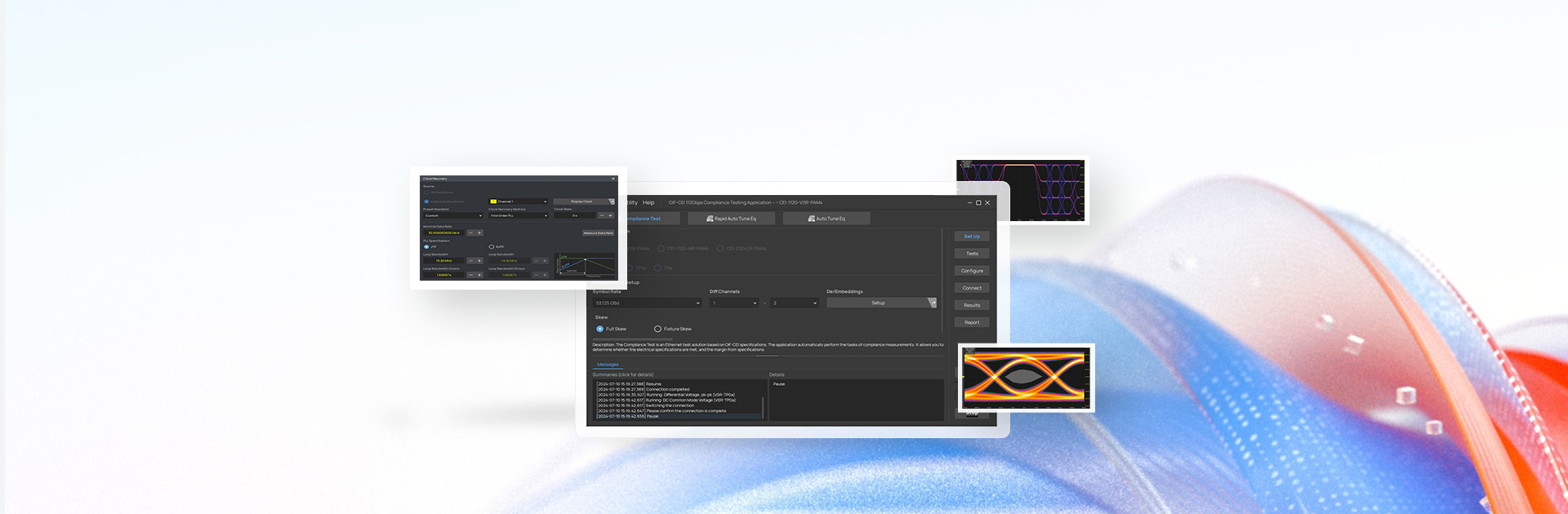Screen dimensions: 1568x514
Task: Open the Channel 1 source dropdown
Action: point(519,202)
